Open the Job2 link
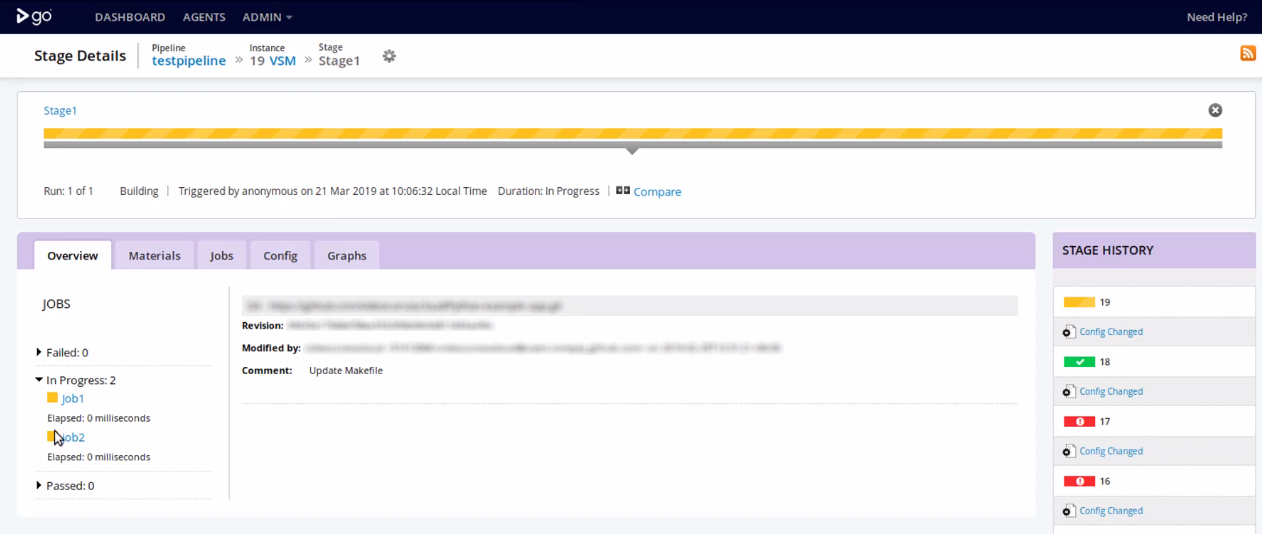The width and height of the screenshot is (1262, 534). [x=73, y=437]
